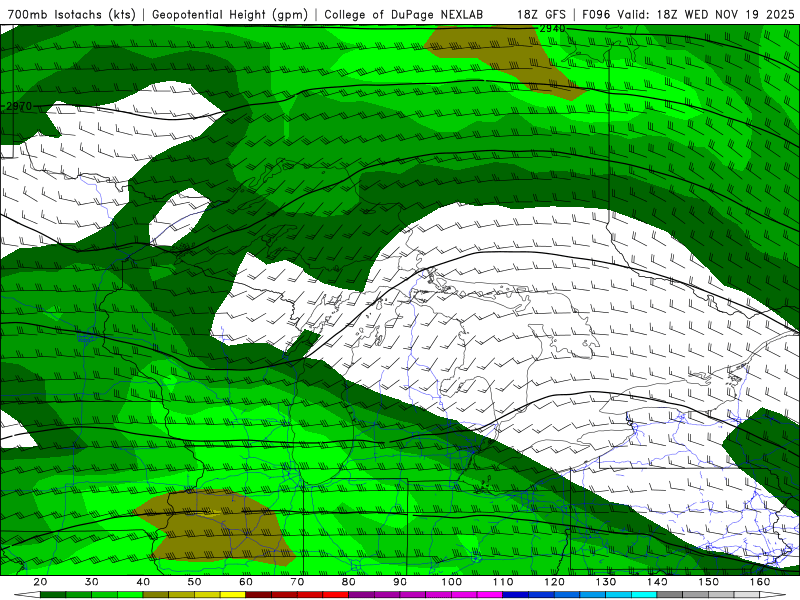Screen dimensions: 800x600
Task: Select the bright yellow swatch left of 60
Action: coord(233,595)
